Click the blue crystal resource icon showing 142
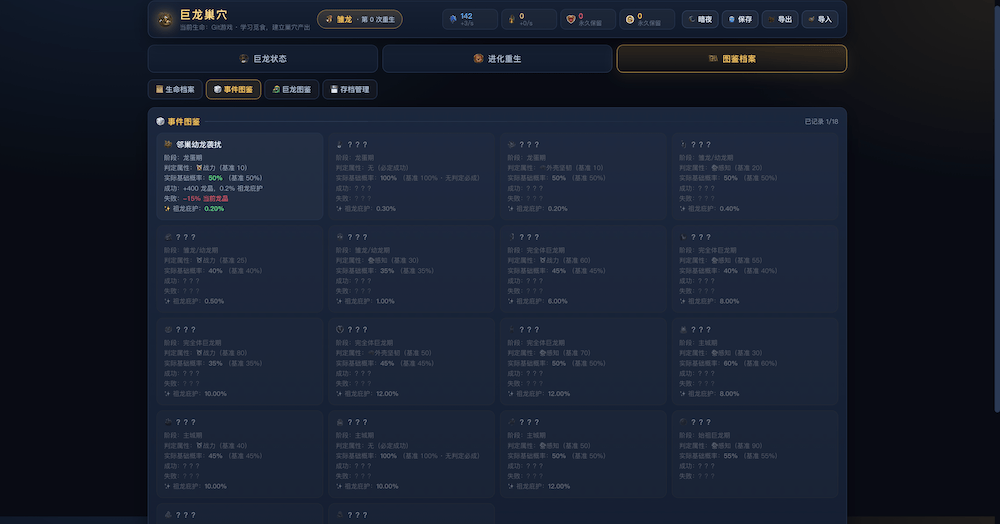The height and width of the screenshot is (524, 1000). pyautogui.click(x=453, y=19)
